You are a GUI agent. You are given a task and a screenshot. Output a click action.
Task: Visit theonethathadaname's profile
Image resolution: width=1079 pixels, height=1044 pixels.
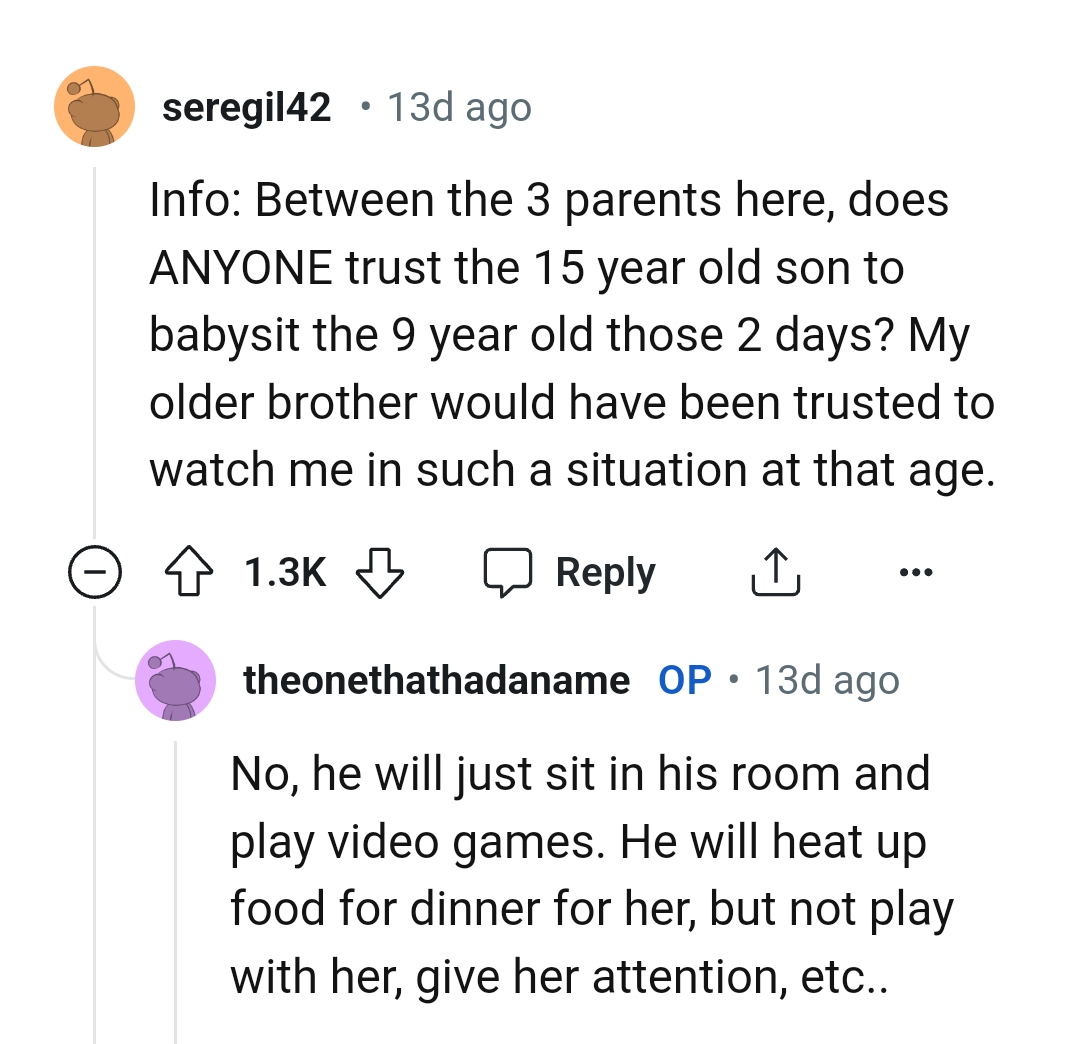[436, 680]
